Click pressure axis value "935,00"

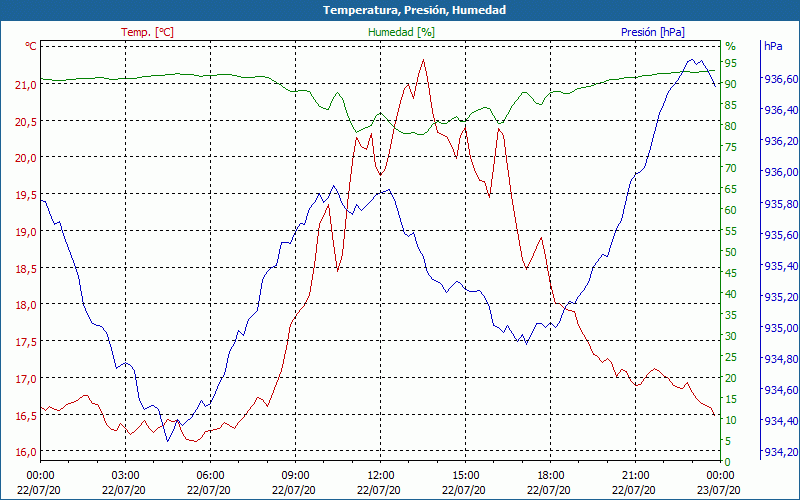[x=780, y=328]
